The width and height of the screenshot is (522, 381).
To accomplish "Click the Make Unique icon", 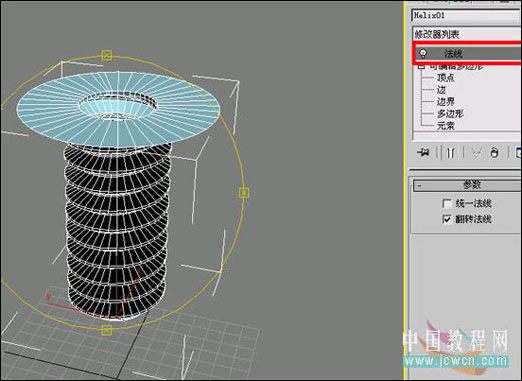I will [x=477, y=153].
